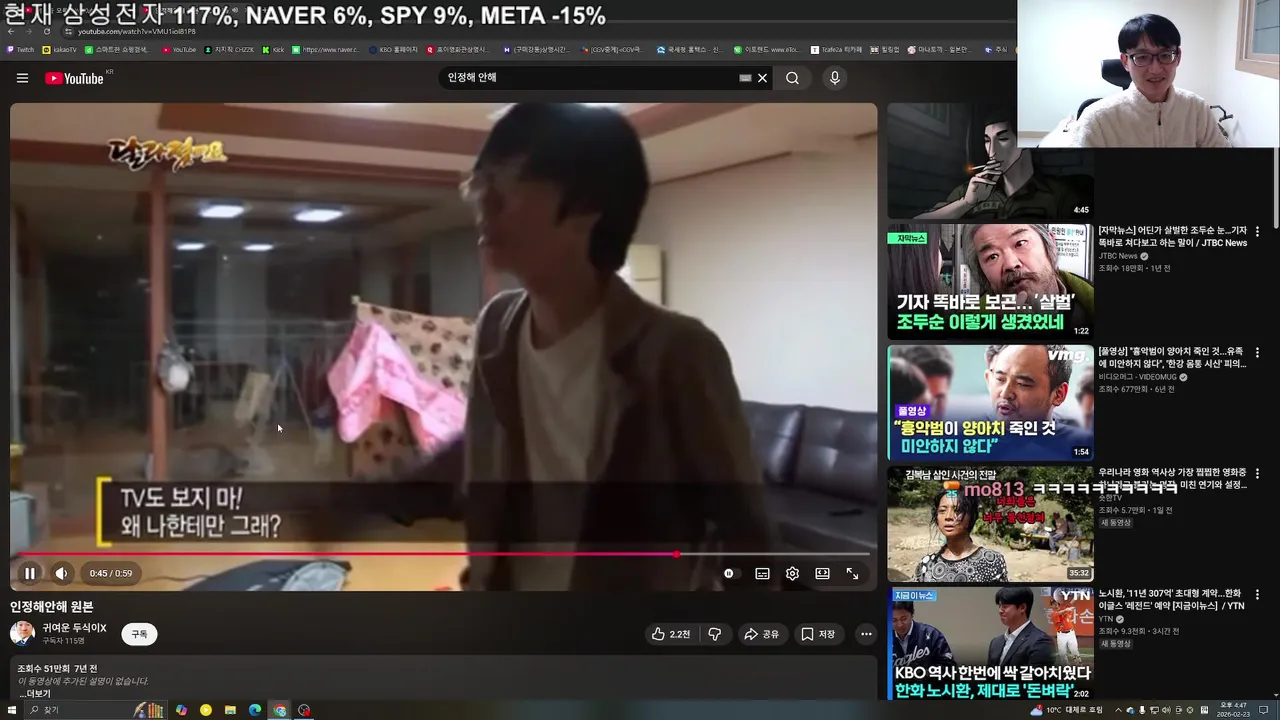Start voice search with microphone icon
1280x720 pixels.
(x=835, y=78)
